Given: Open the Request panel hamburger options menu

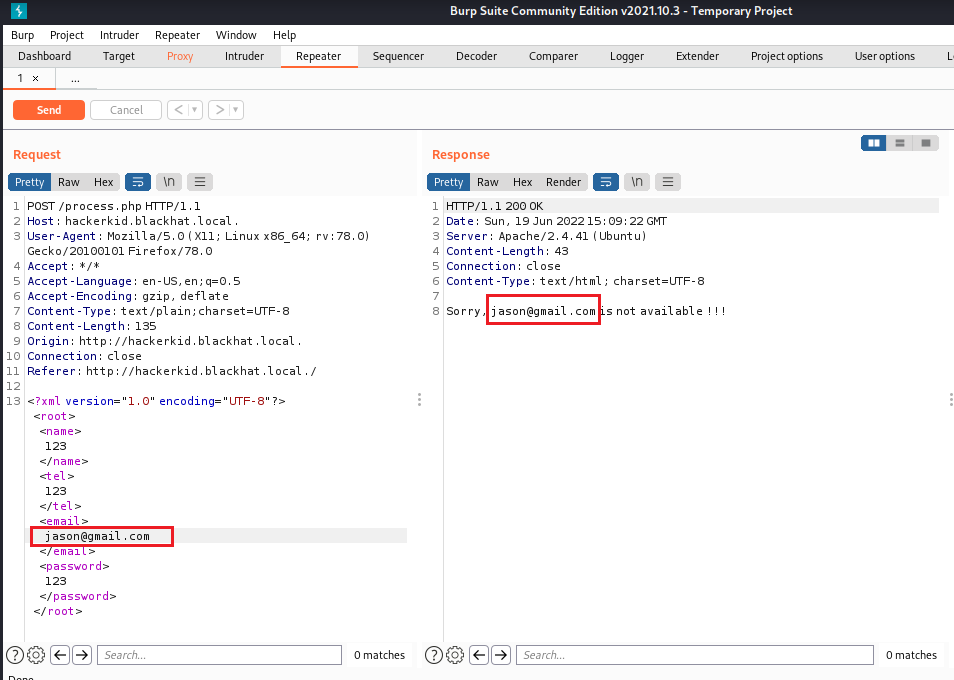Looking at the screenshot, I should (x=200, y=182).
